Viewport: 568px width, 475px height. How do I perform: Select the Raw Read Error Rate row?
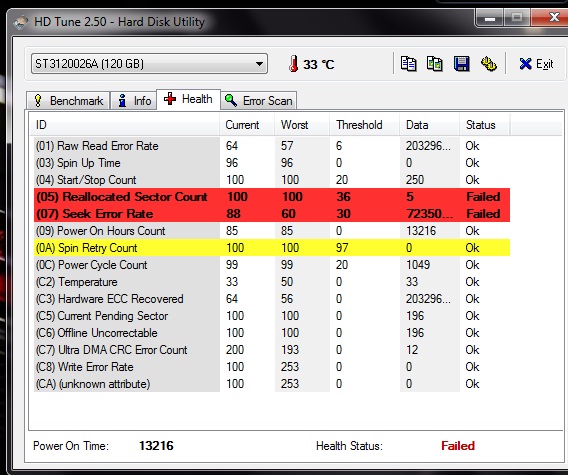272,146
